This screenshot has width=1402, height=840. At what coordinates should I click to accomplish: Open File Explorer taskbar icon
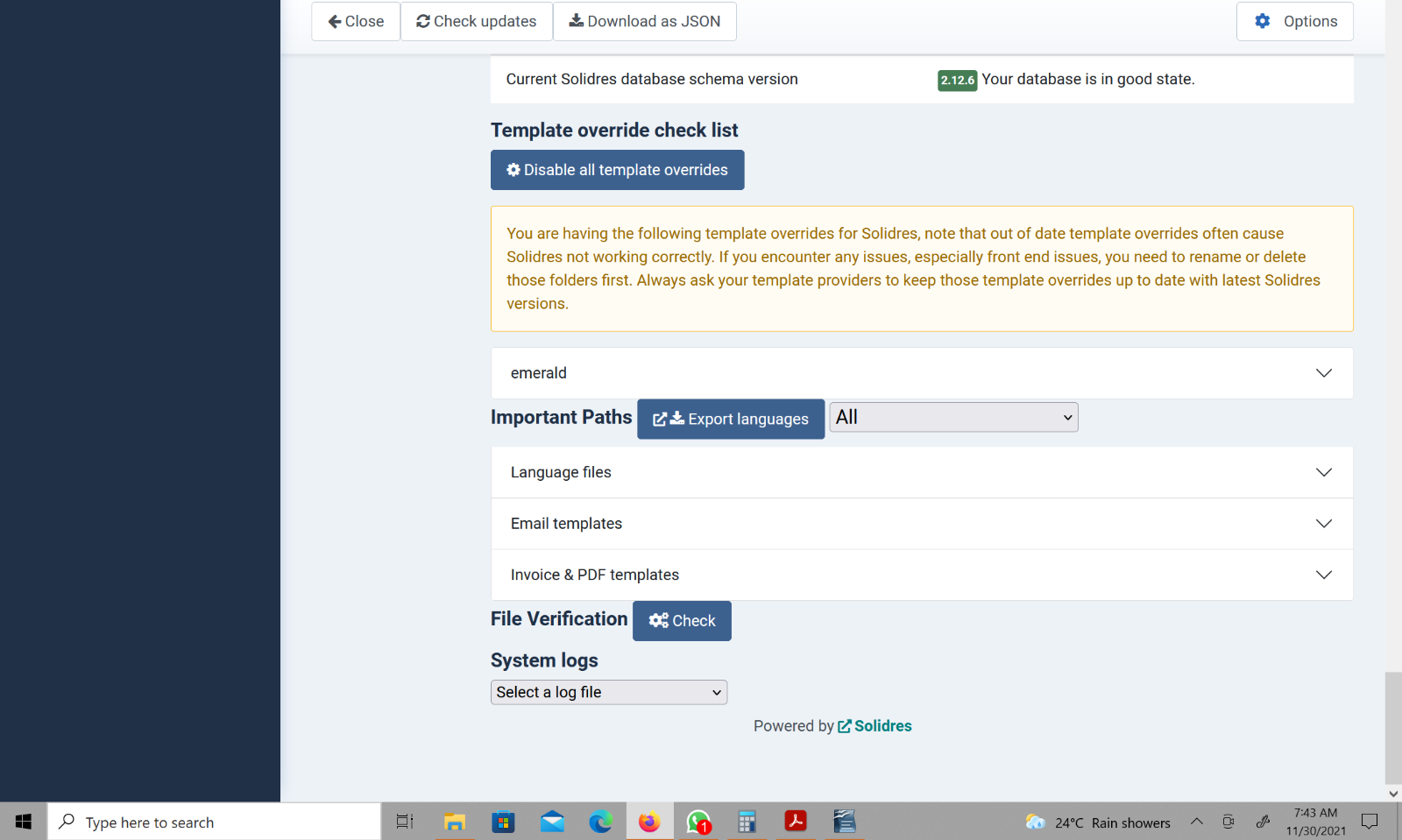[x=454, y=822]
